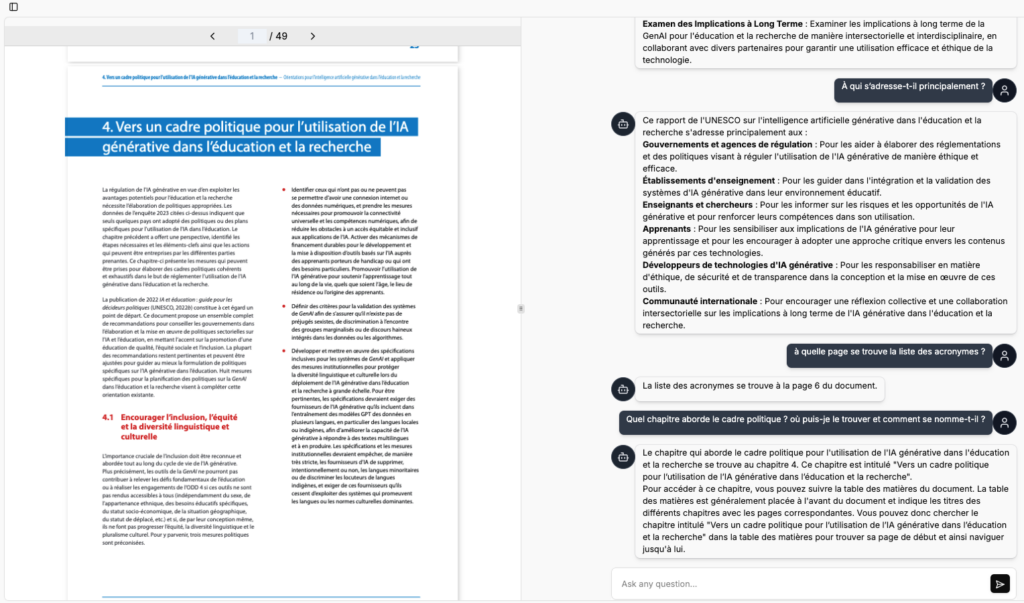Click the blue chapter 4 heading in the PDF

click(x=242, y=136)
